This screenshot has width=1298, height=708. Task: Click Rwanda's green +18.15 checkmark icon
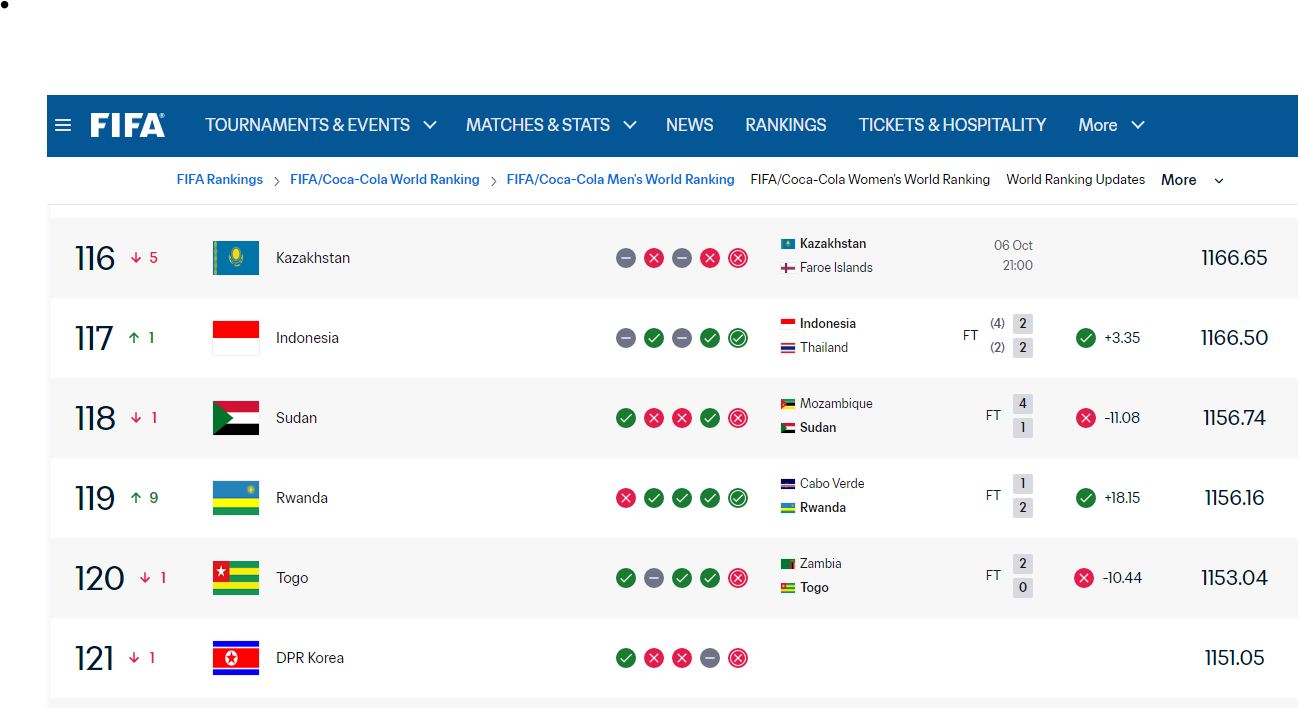coord(1086,498)
